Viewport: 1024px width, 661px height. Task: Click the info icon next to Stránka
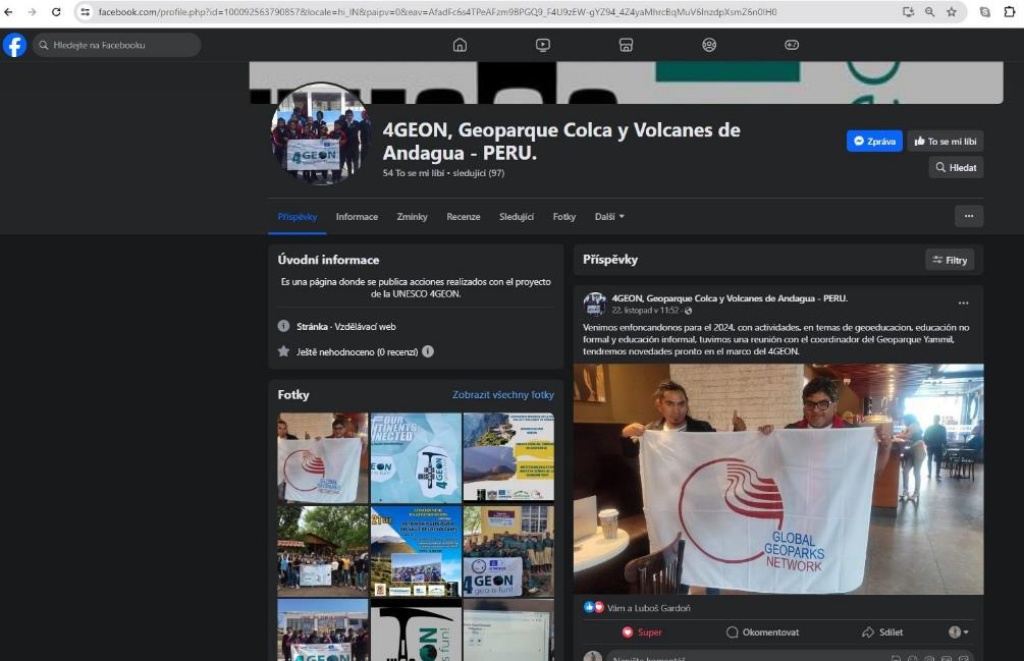[283, 326]
